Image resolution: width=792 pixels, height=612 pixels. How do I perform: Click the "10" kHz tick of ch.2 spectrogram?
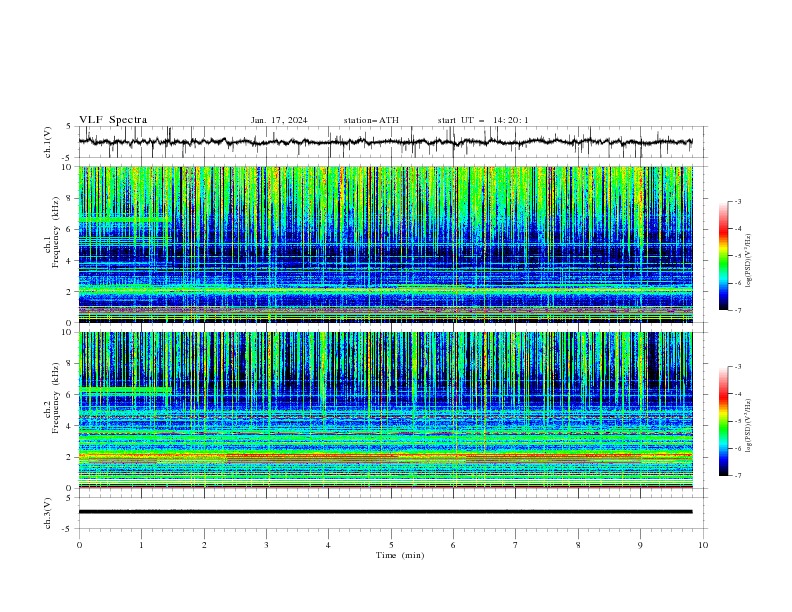point(68,332)
